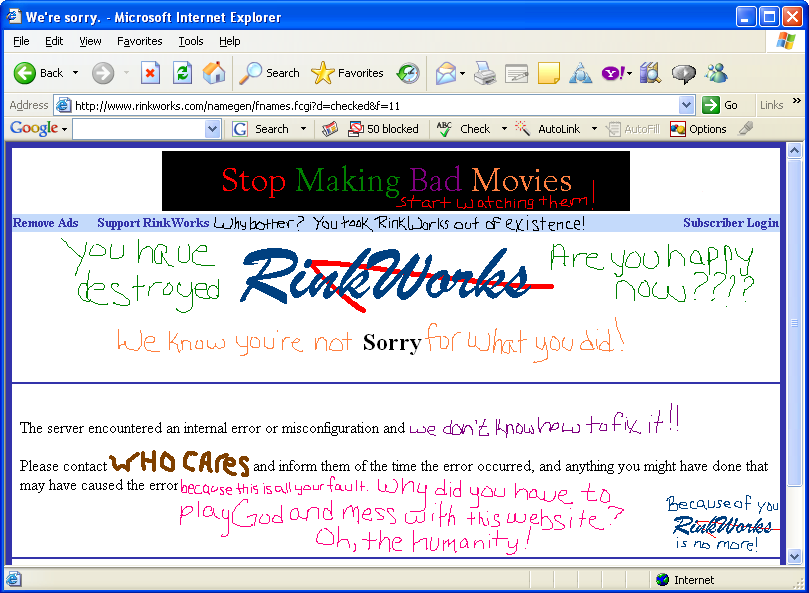Viewport: 809px width, 593px height.
Task: Click the Internet zone status indicator
Action: (x=685, y=580)
